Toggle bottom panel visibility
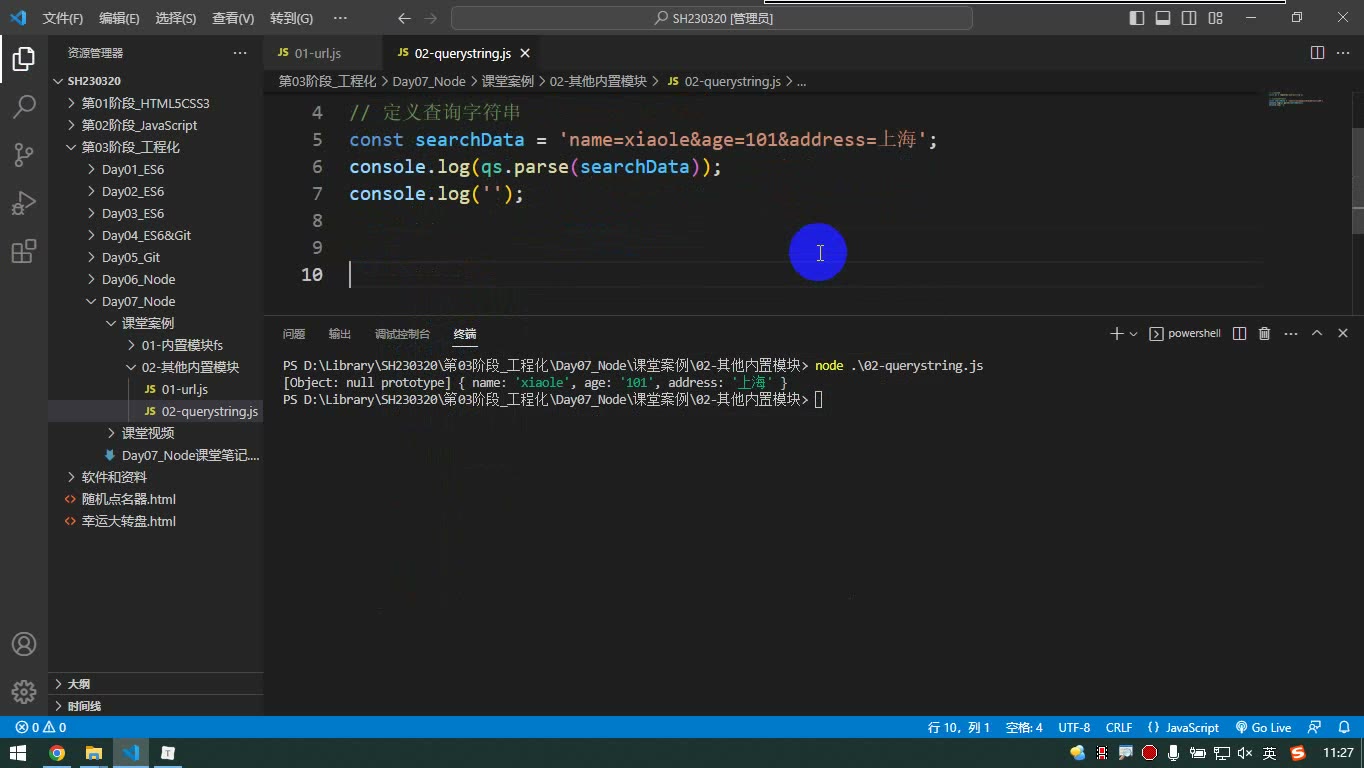 pos(1163,18)
